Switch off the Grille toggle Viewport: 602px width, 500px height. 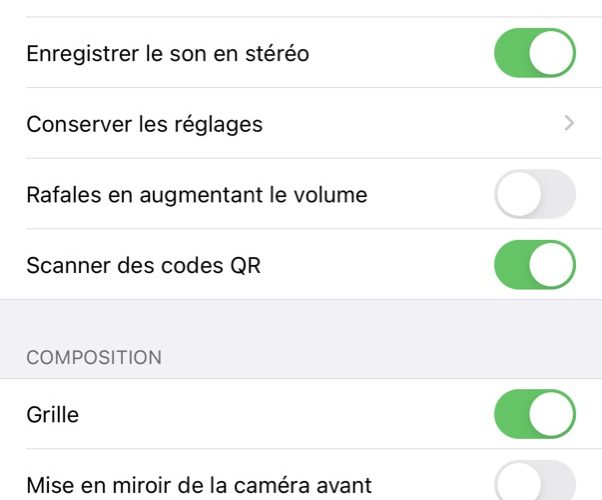pyautogui.click(x=535, y=414)
